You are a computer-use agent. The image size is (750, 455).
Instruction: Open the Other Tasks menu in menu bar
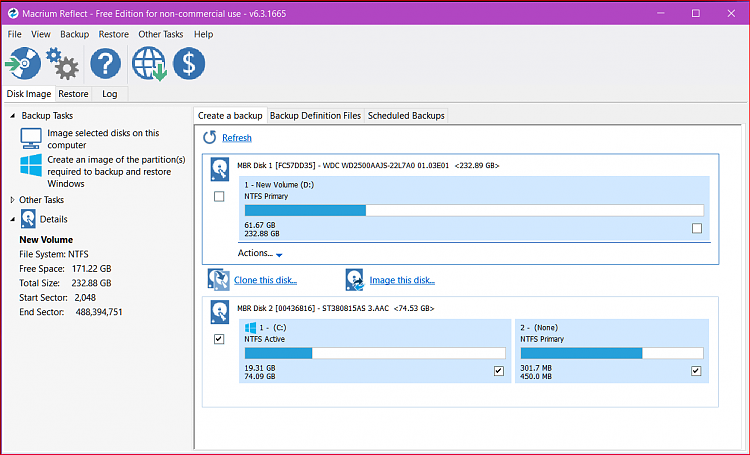pyautogui.click(x=161, y=34)
